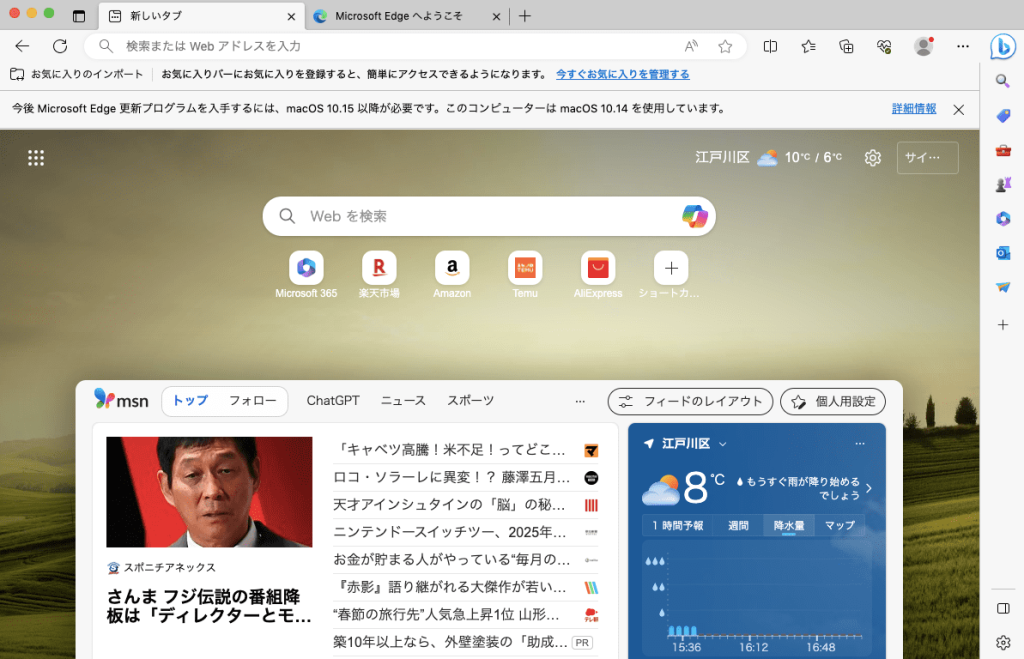This screenshot has height=659, width=1024.
Task: Reload the page with the refresh icon
Action: pyautogui.click(x=60, y=46)
